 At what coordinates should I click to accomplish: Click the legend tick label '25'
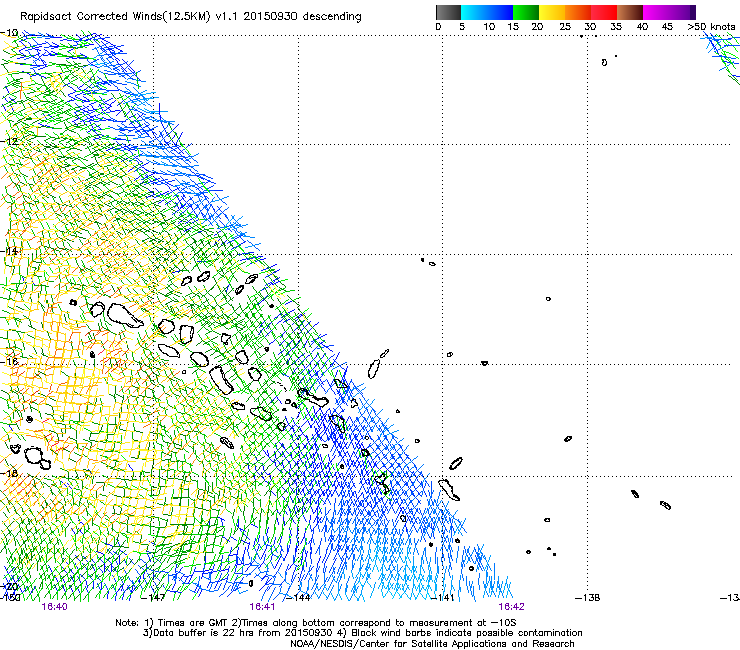(565, 27)
